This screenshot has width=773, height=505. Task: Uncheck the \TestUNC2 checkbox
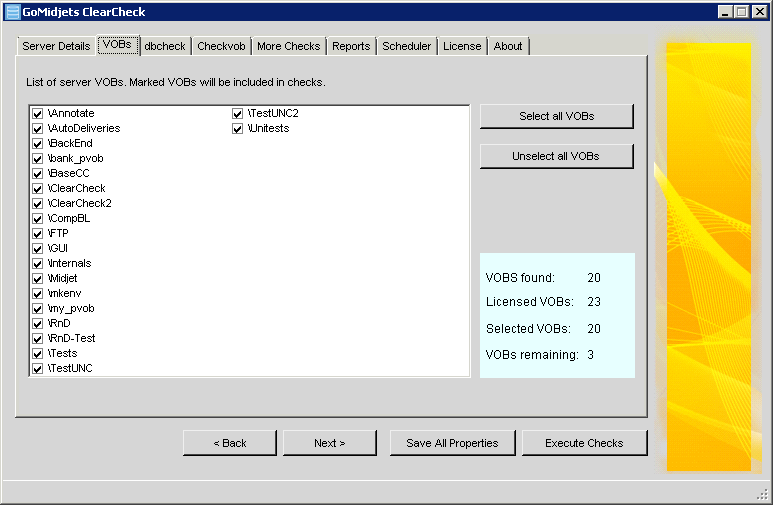click(x=238, y=114)
